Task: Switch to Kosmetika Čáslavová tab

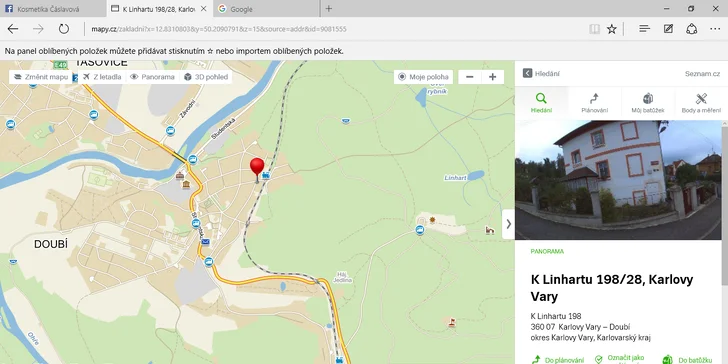Action: pyautogui.click(x=52, y=9)
